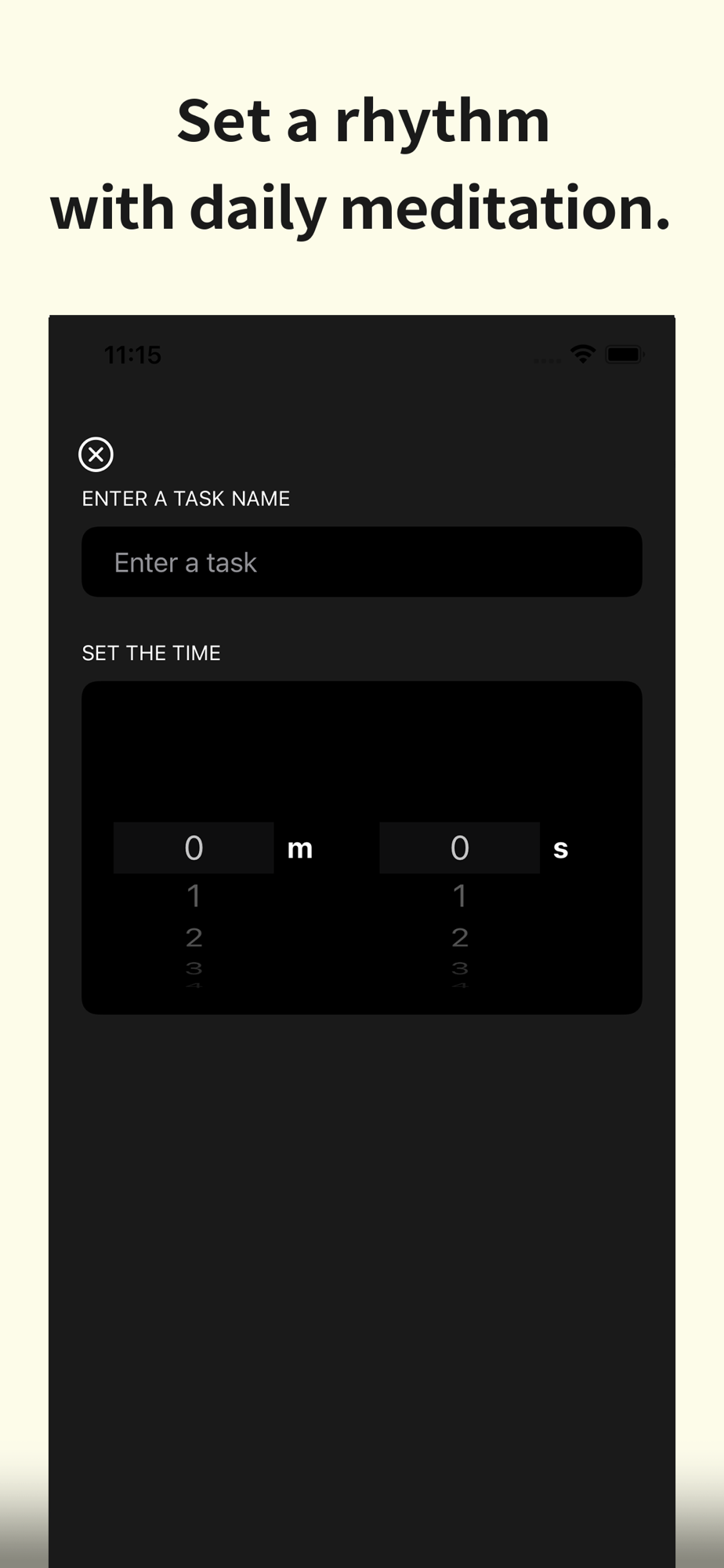The width and height of the screenshot is (724, 1568).
Task: Tap the selected 0 seconds value
Action: pos(460,848)
